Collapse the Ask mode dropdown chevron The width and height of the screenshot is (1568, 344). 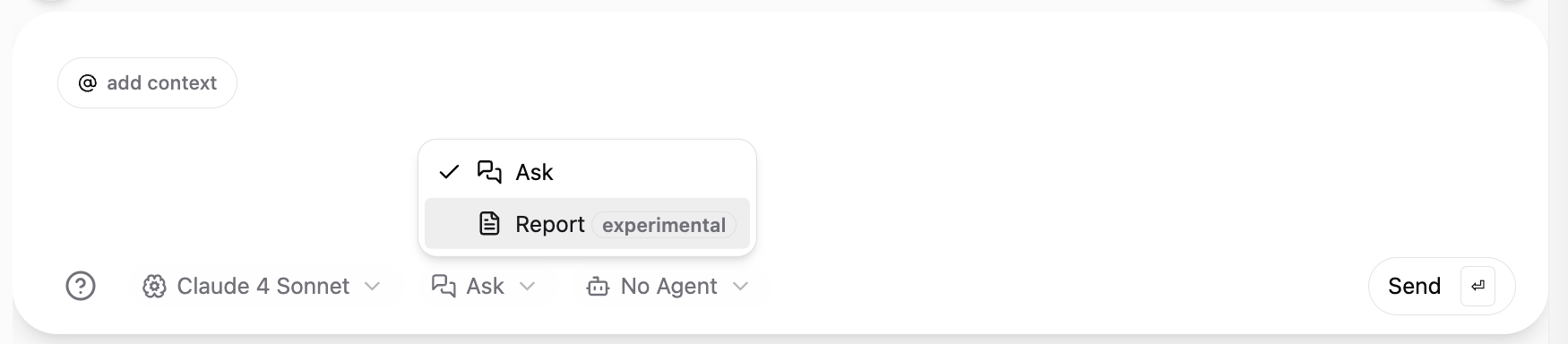coord(528,287)
